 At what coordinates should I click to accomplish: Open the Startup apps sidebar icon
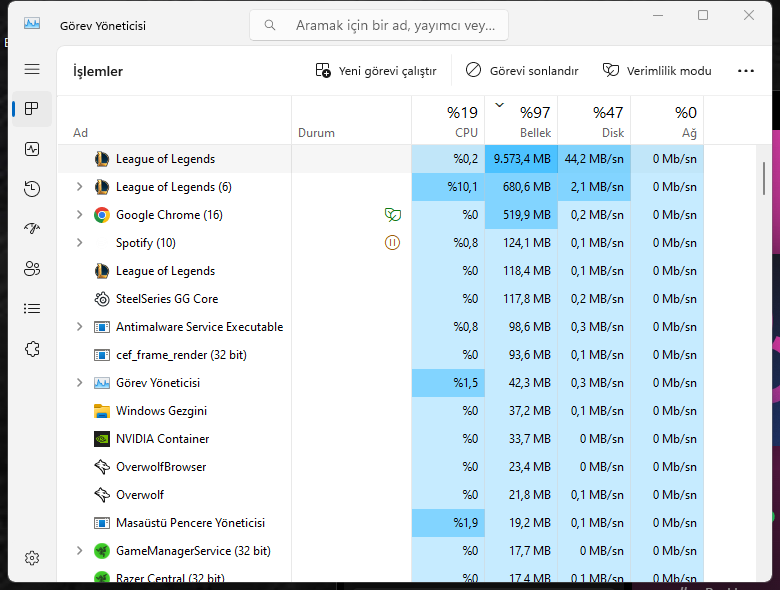tap(32, 228)
